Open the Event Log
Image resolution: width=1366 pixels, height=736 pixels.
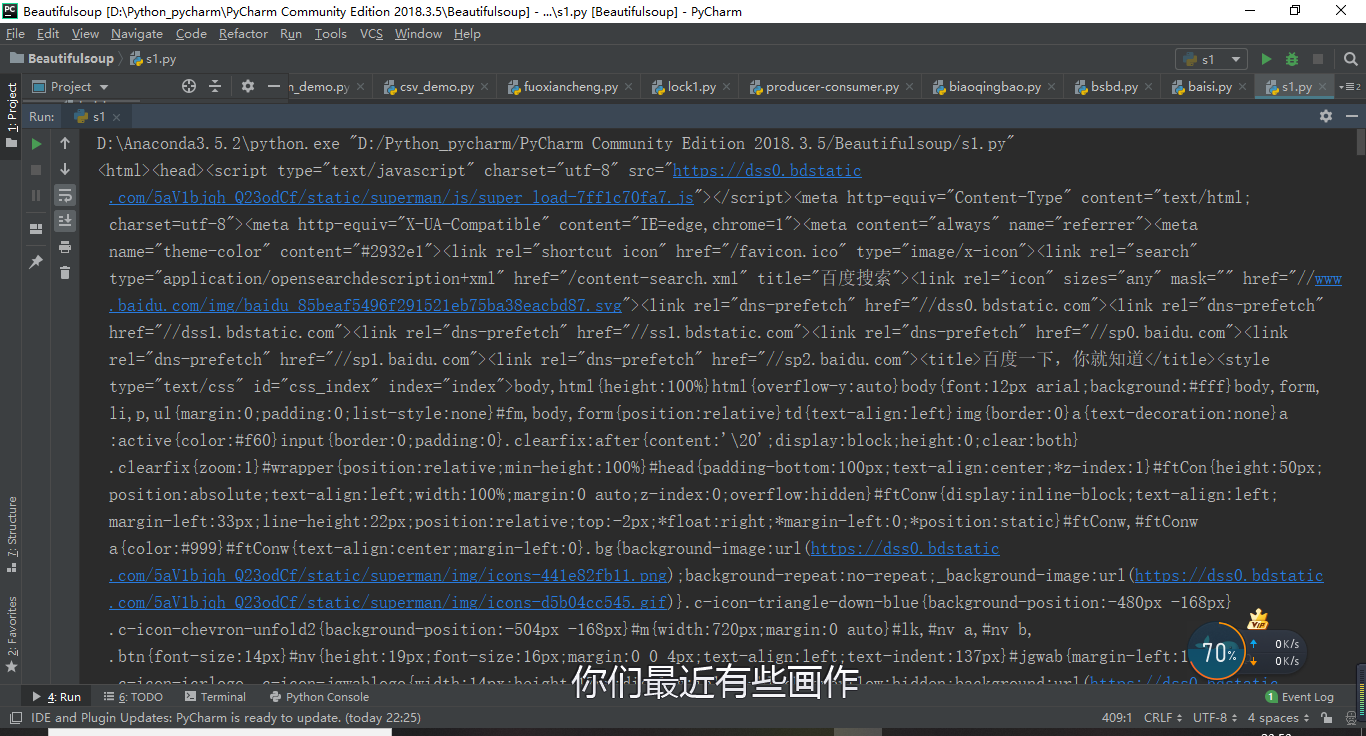pos(1299,697)
